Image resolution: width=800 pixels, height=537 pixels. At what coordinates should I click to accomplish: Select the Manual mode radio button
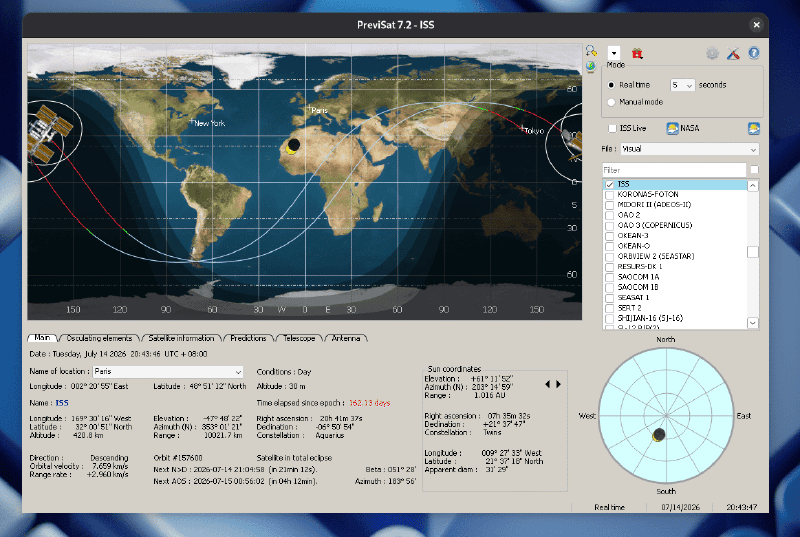tap(611, 102)
